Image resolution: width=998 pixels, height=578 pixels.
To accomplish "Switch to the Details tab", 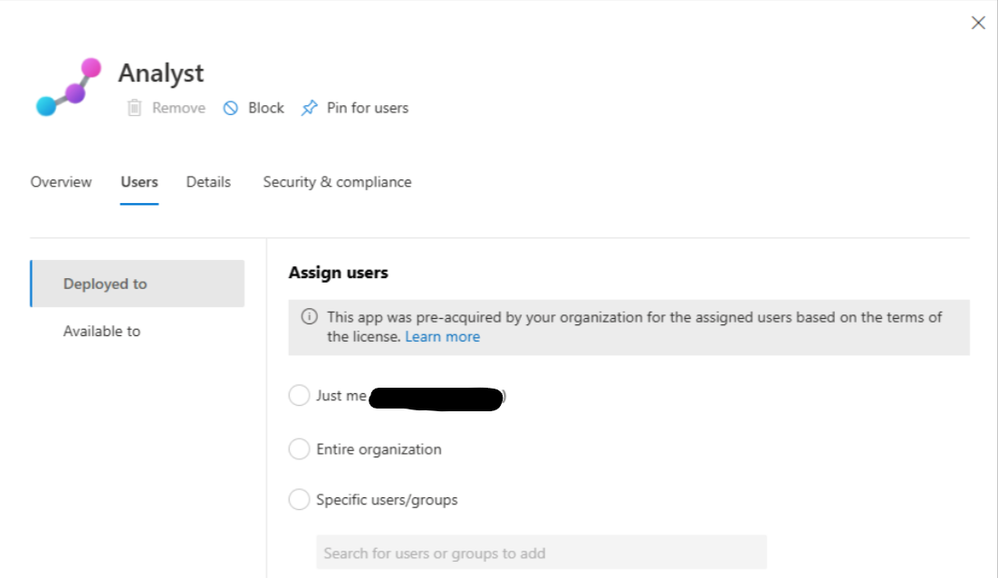I will (208, 182).
